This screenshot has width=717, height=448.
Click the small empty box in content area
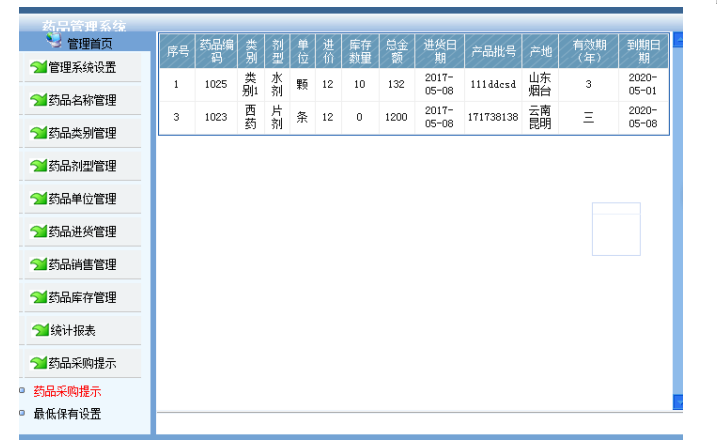coord(616,229)
